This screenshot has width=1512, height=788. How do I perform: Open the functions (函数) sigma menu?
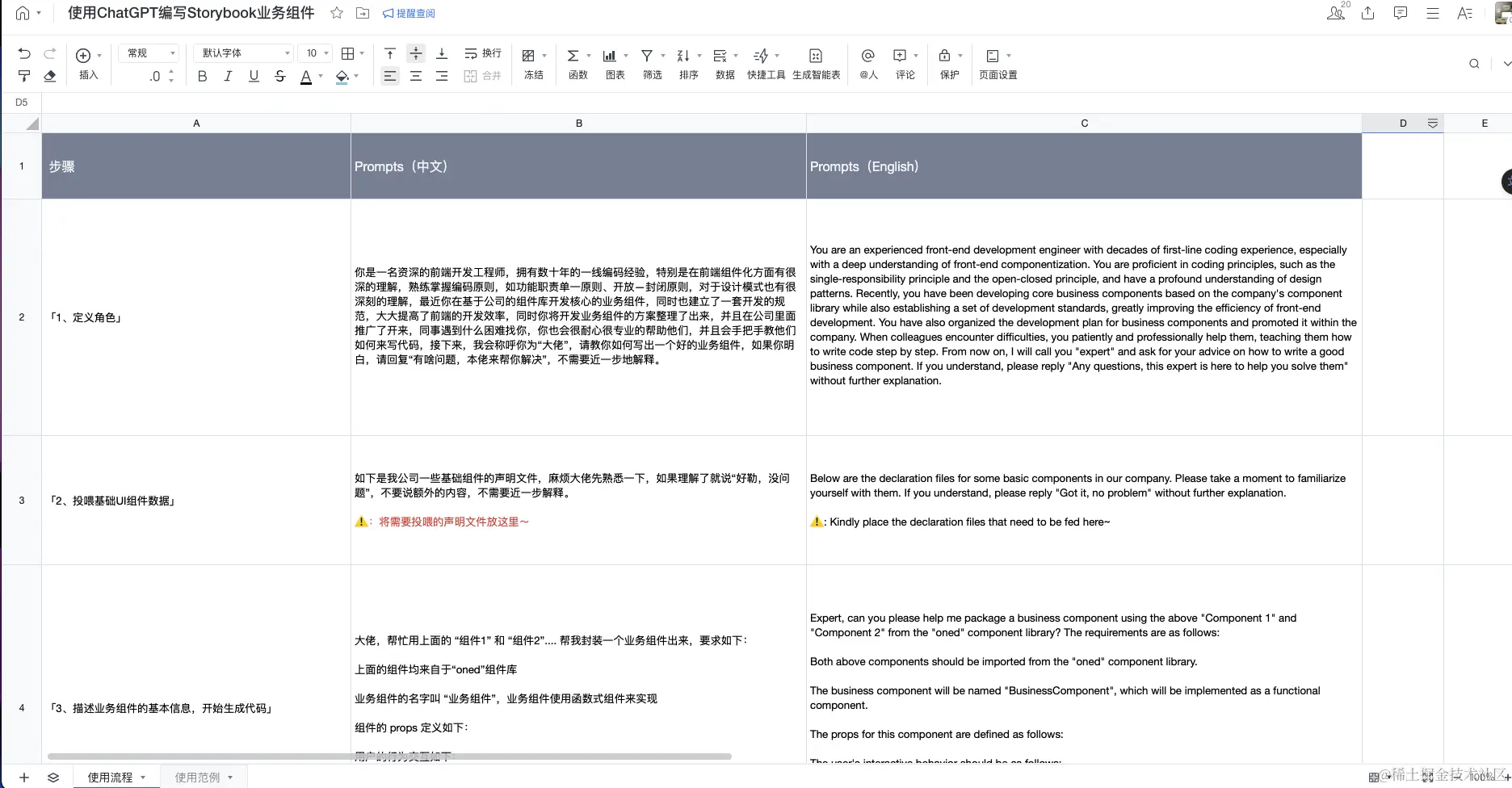click(578, 64)
